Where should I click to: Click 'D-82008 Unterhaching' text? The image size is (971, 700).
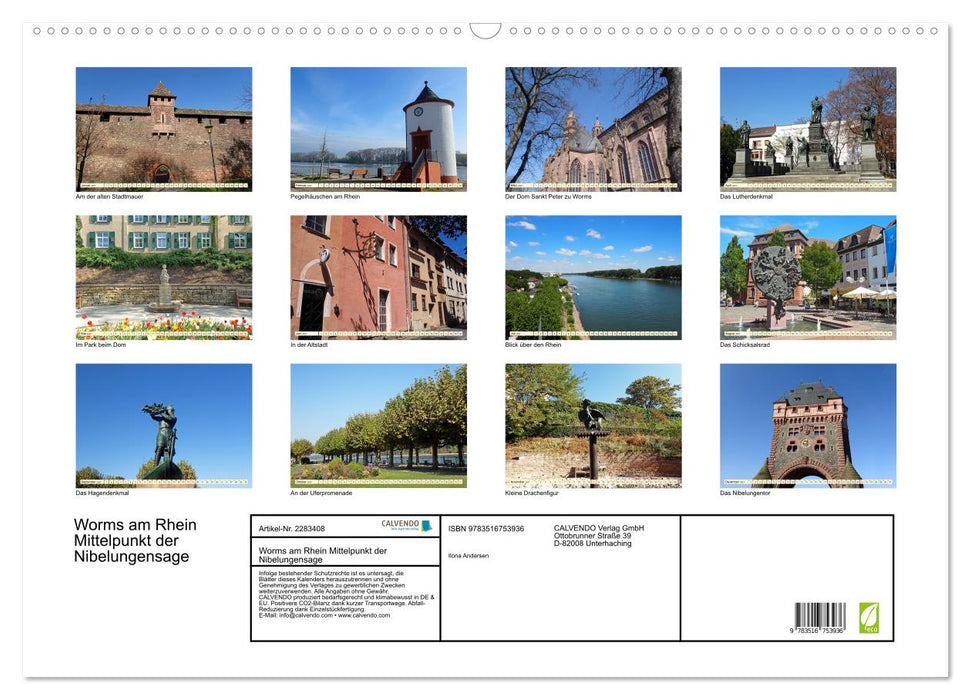tap(593, 543)
